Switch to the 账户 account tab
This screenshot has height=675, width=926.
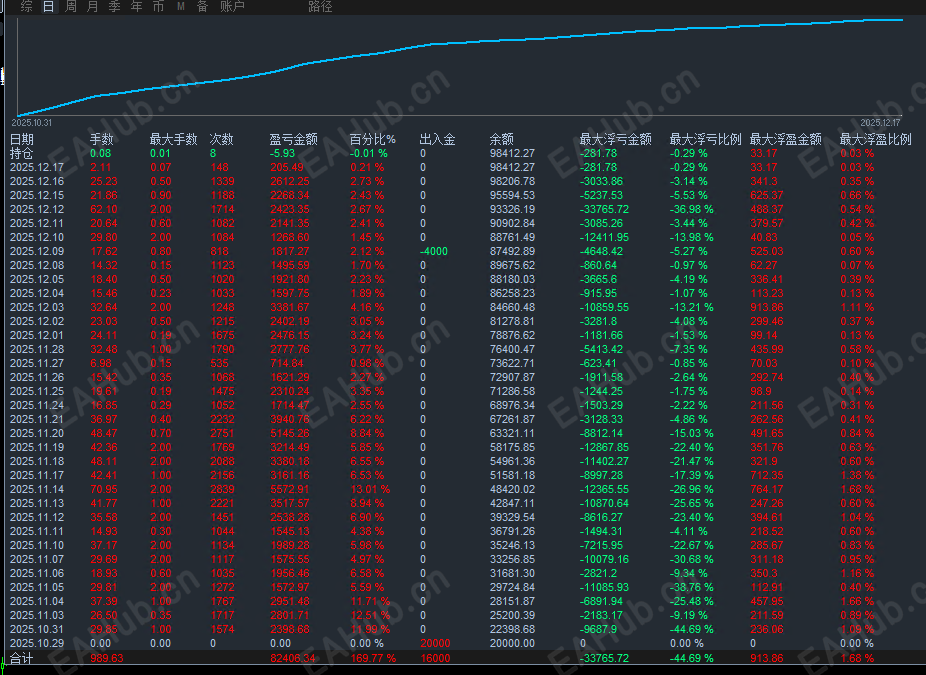point(232,6)
